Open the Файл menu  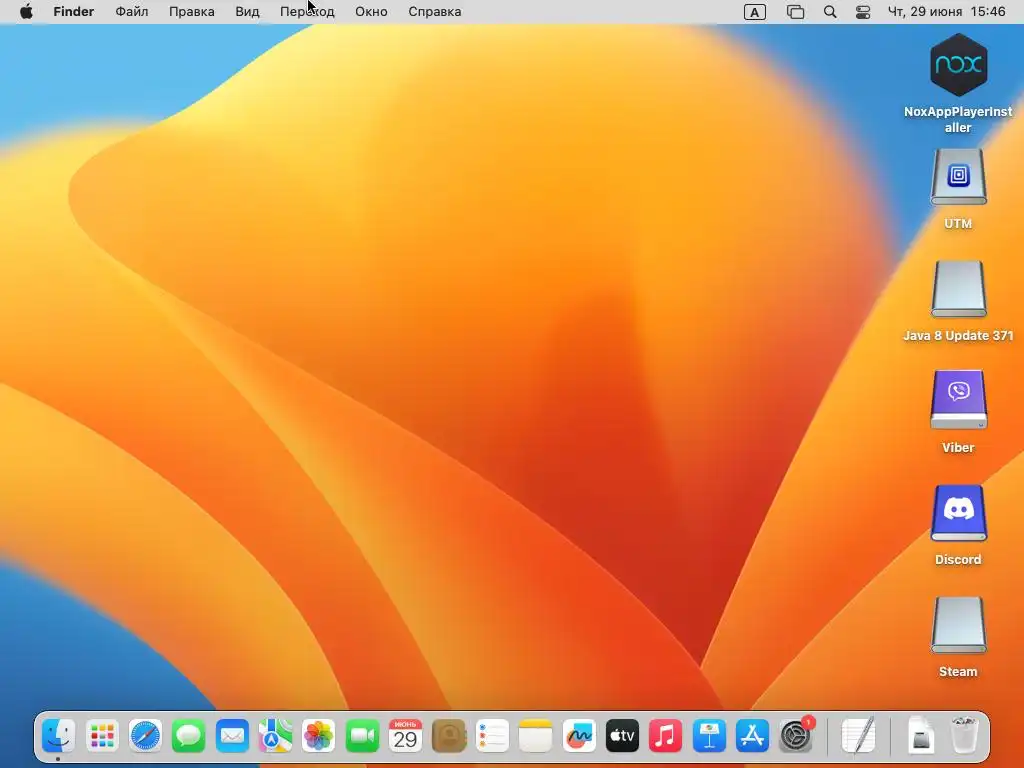click(x=132, y=12)
